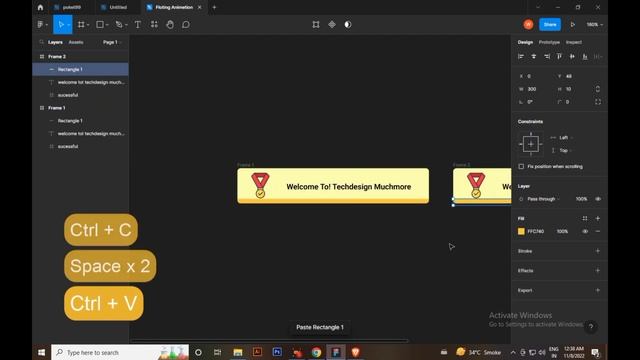Open the help question mark button
Screen dimensions: 640x360
(x=591, y=327)
